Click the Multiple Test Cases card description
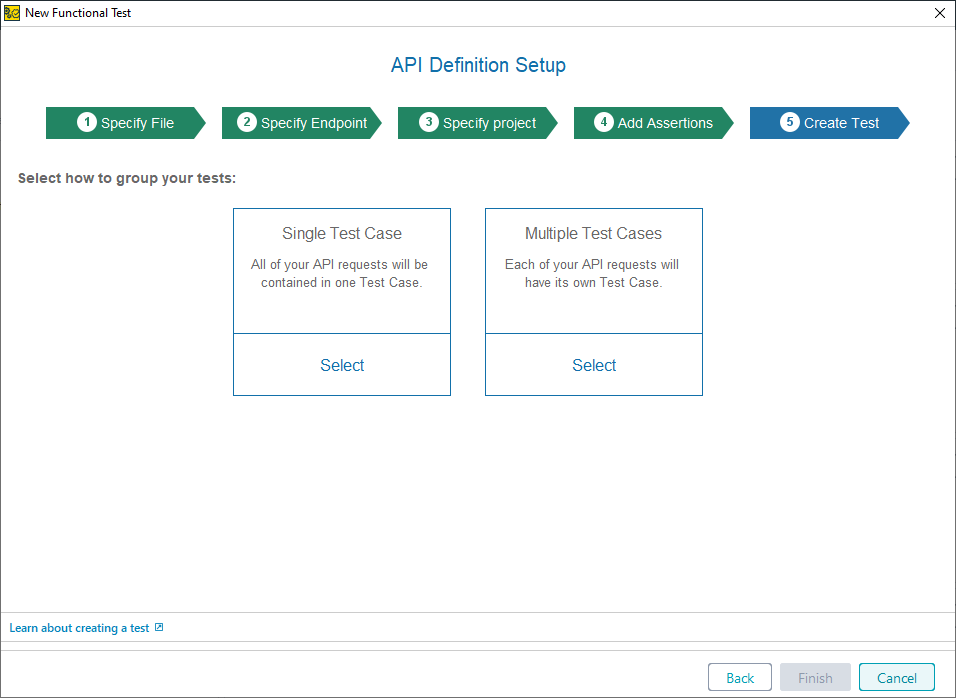 pos(593,273)
